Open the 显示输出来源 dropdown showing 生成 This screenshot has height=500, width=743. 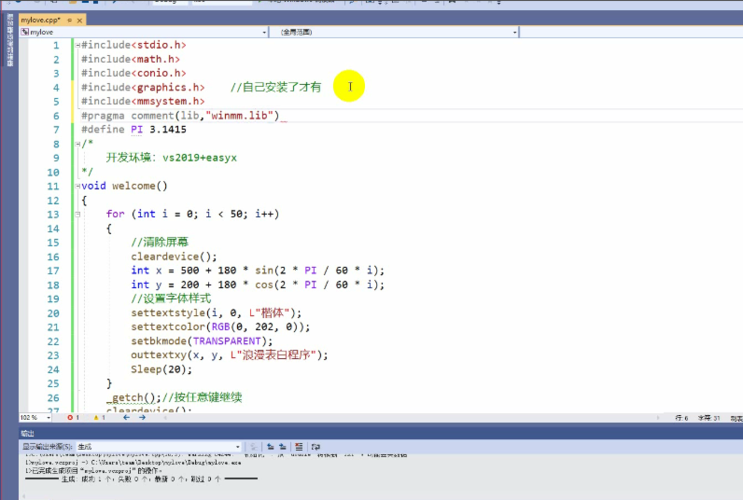pos(159,446)
